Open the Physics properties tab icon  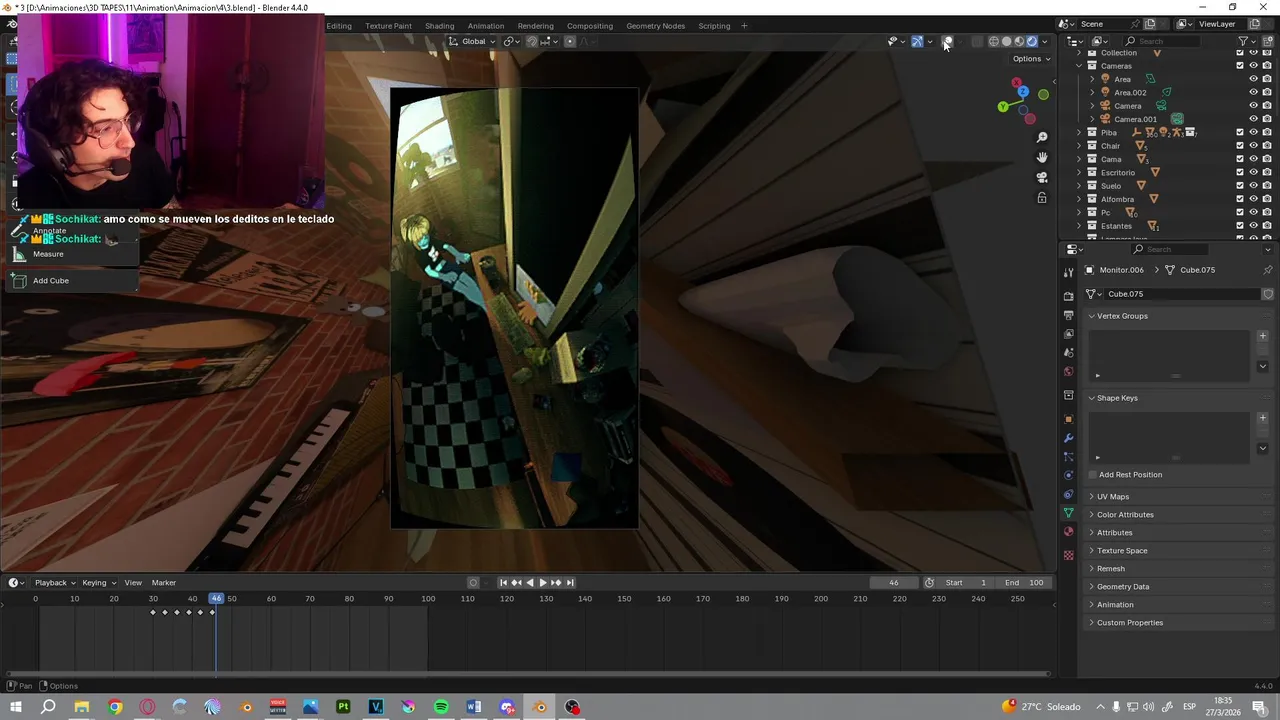click(x=1068, y=475)
